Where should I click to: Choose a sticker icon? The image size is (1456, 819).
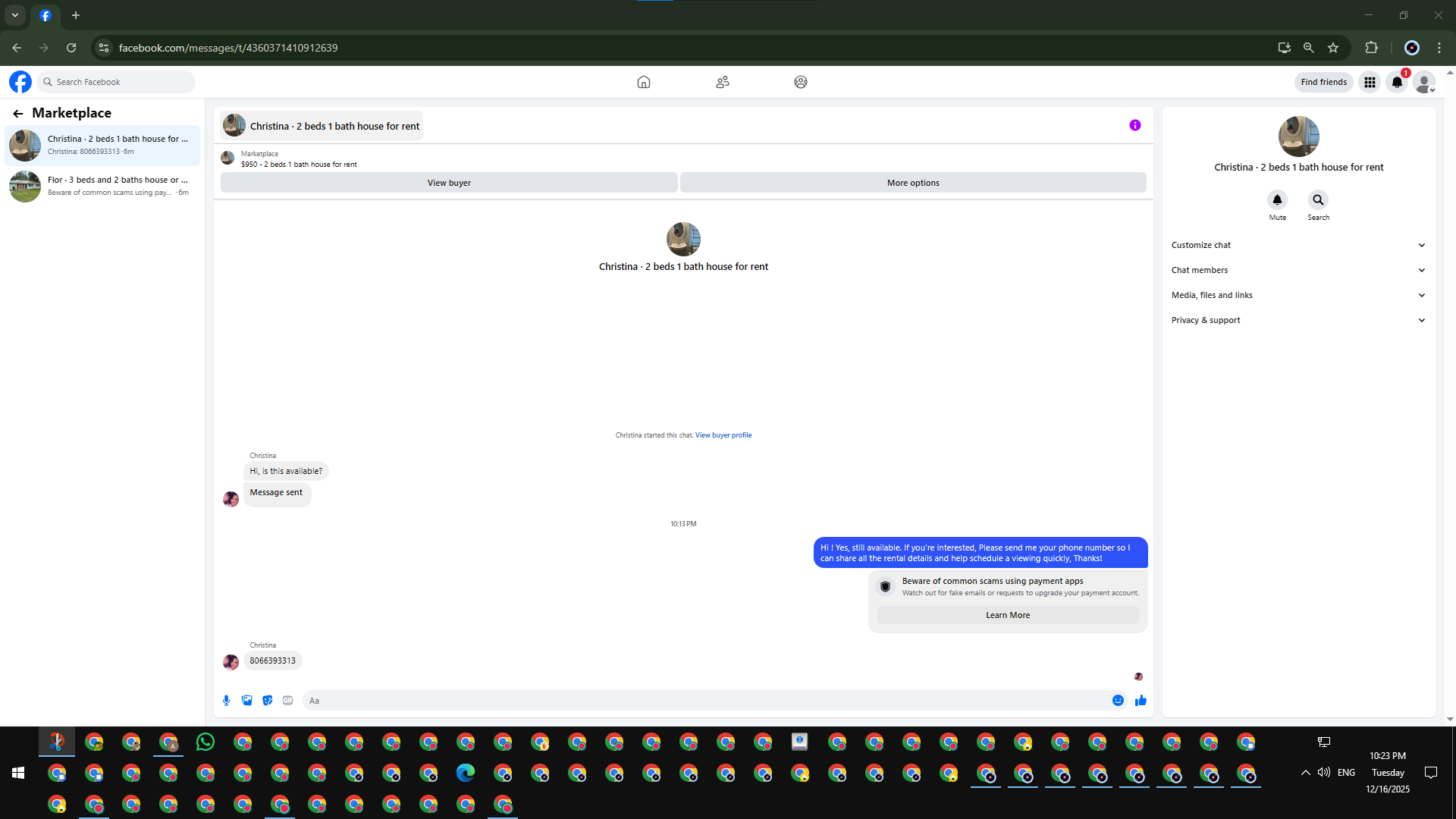267,701
